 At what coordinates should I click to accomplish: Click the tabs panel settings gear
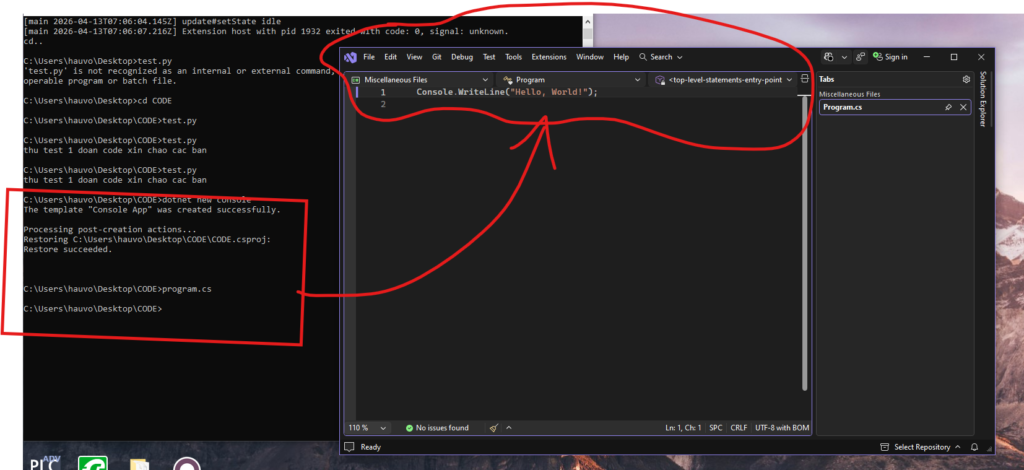point(966,79)
